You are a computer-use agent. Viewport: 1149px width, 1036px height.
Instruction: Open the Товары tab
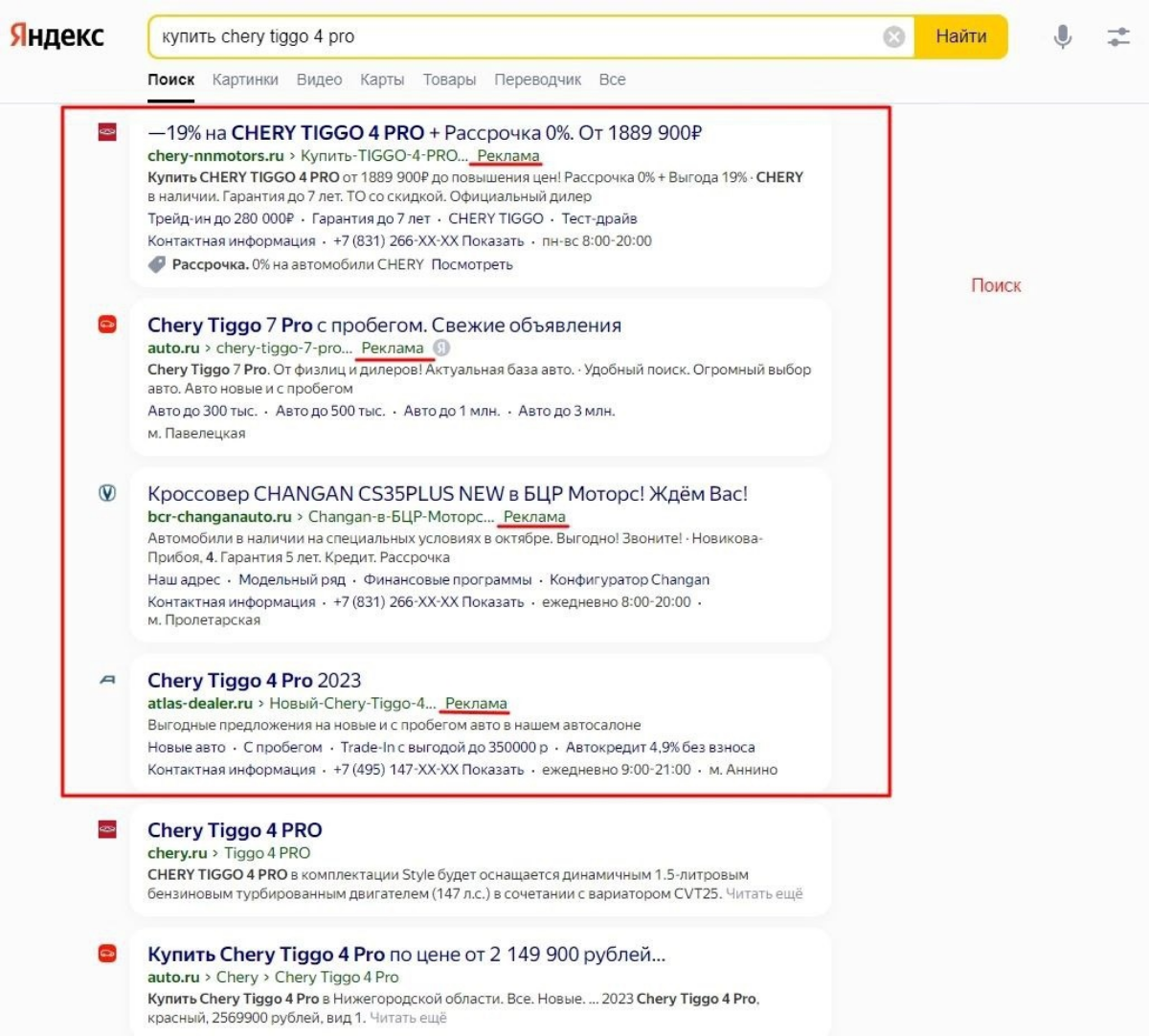(x=449, y=79)
